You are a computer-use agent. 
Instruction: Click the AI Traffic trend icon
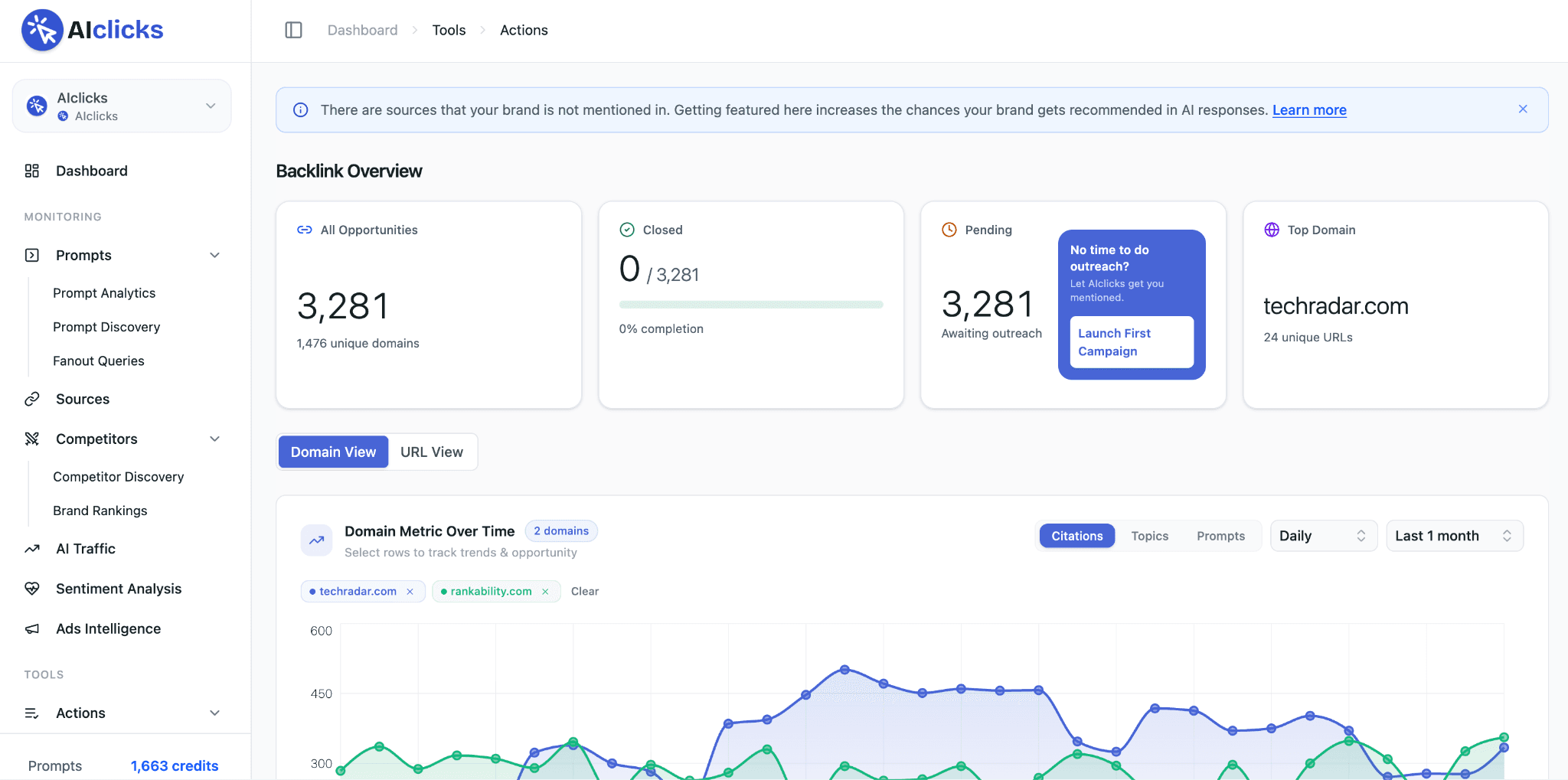(32, 549)
